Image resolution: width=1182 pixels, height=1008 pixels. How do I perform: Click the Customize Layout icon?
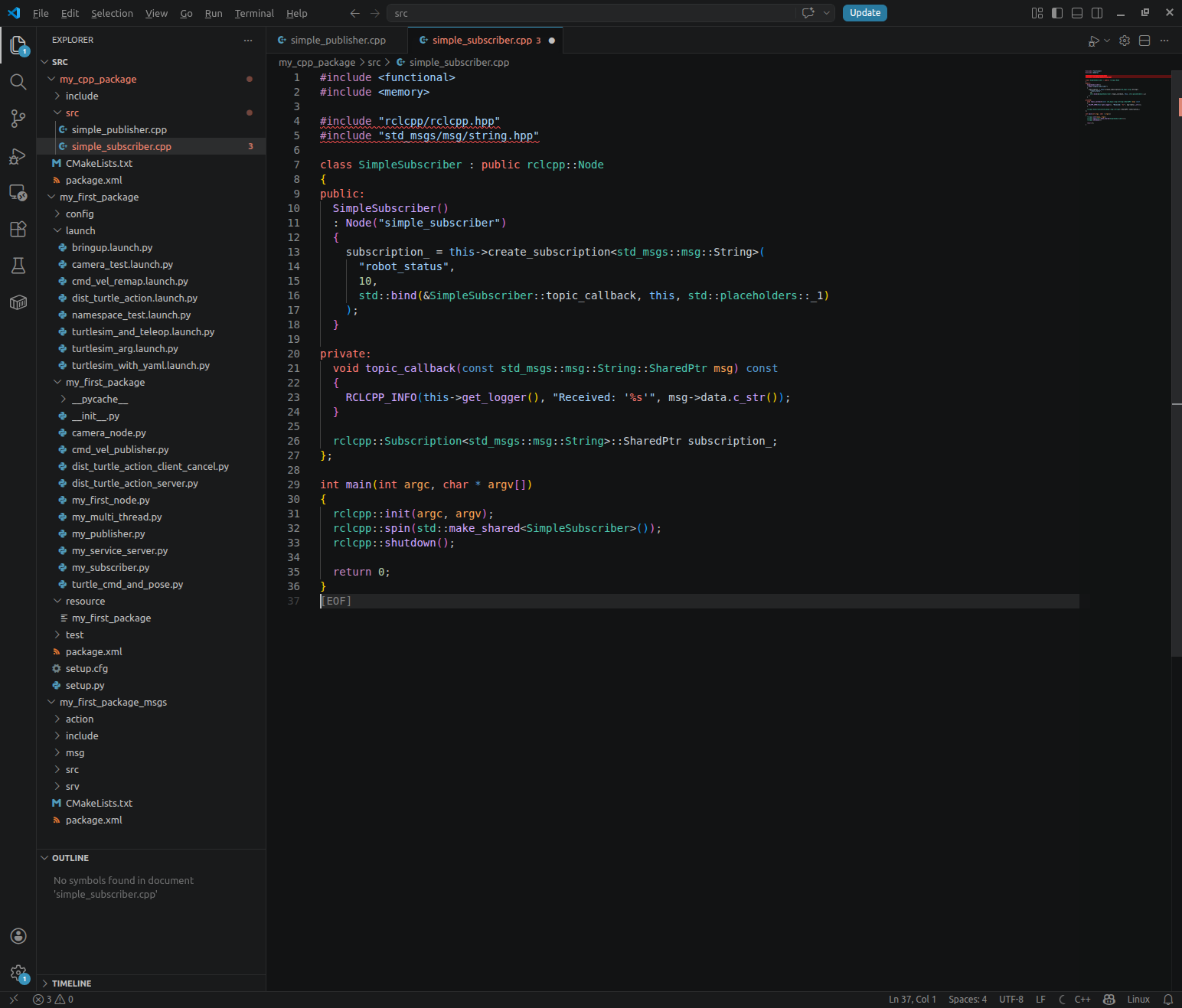point(1037,13)
